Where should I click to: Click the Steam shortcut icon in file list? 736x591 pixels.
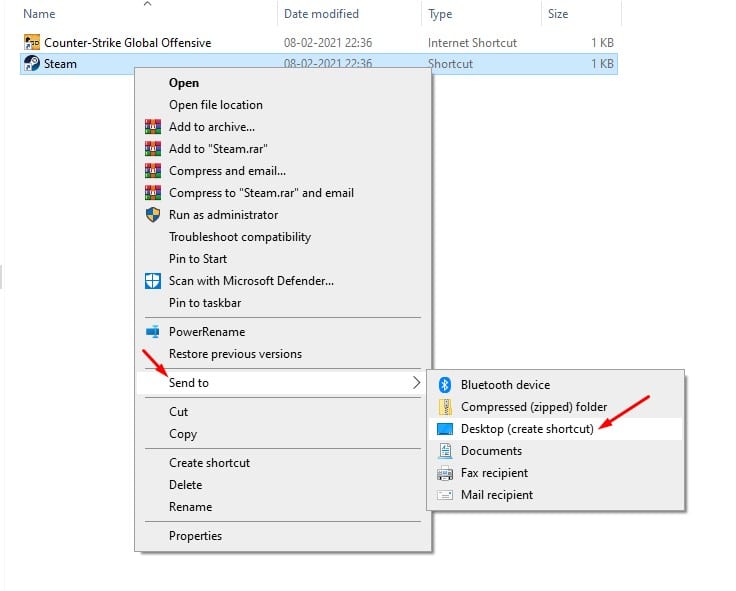coord(32,63)
